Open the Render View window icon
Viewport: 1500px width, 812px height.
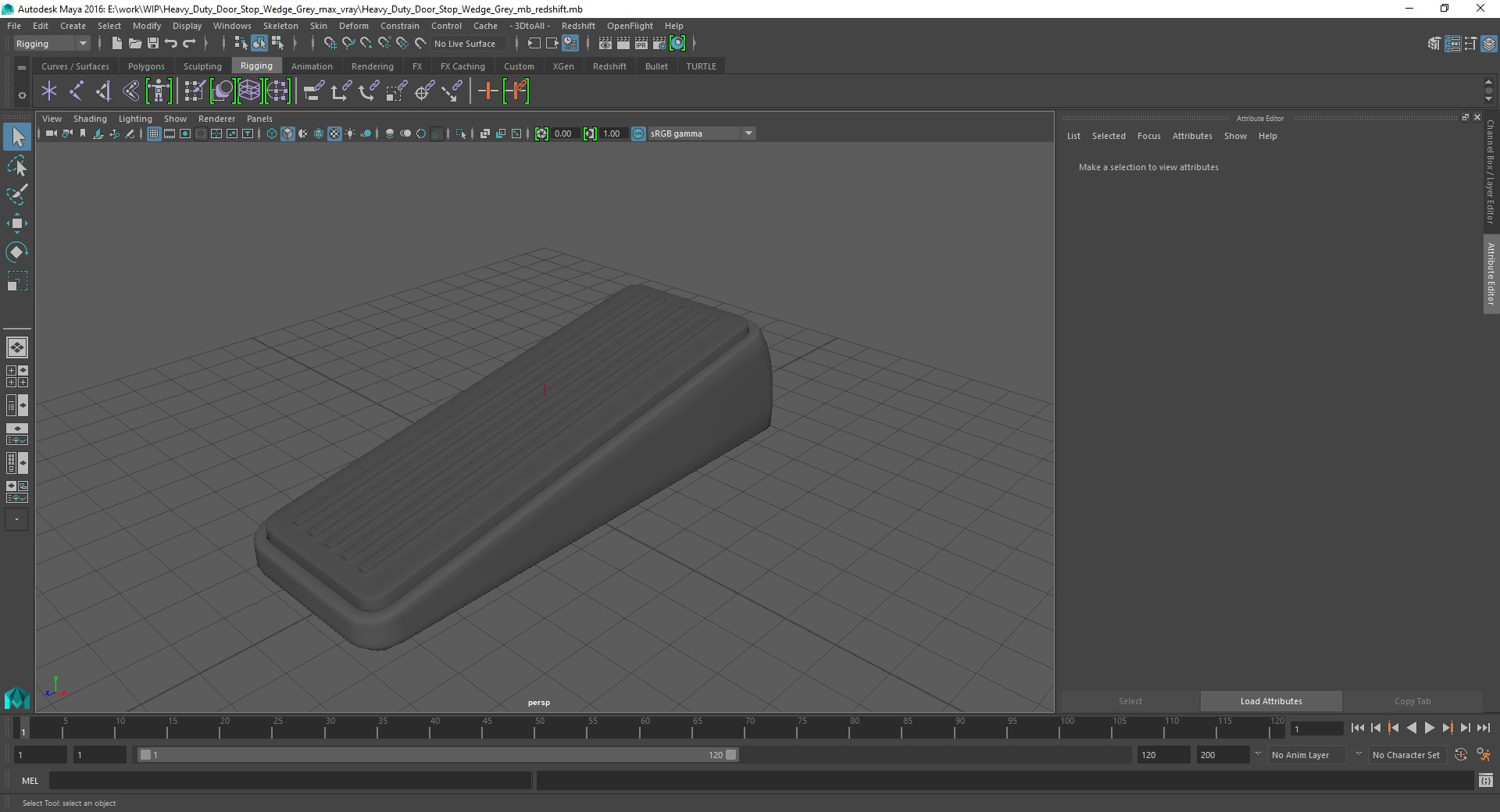(605, 44)
